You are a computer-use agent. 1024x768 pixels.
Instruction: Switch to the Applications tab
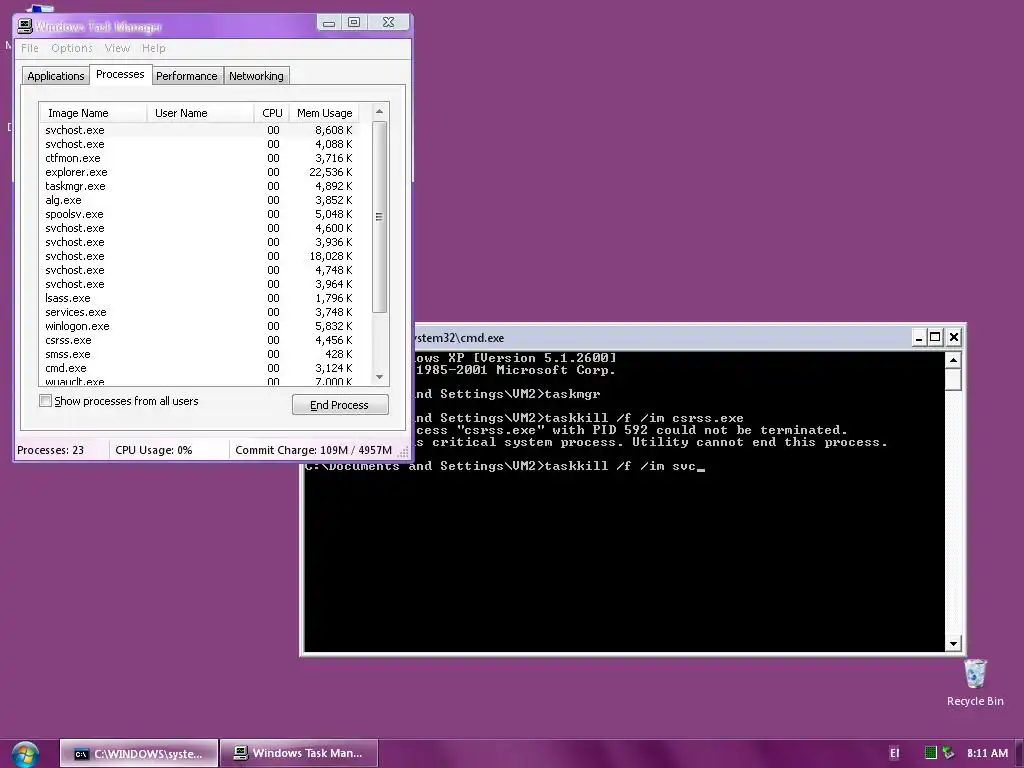pos(56,76)
